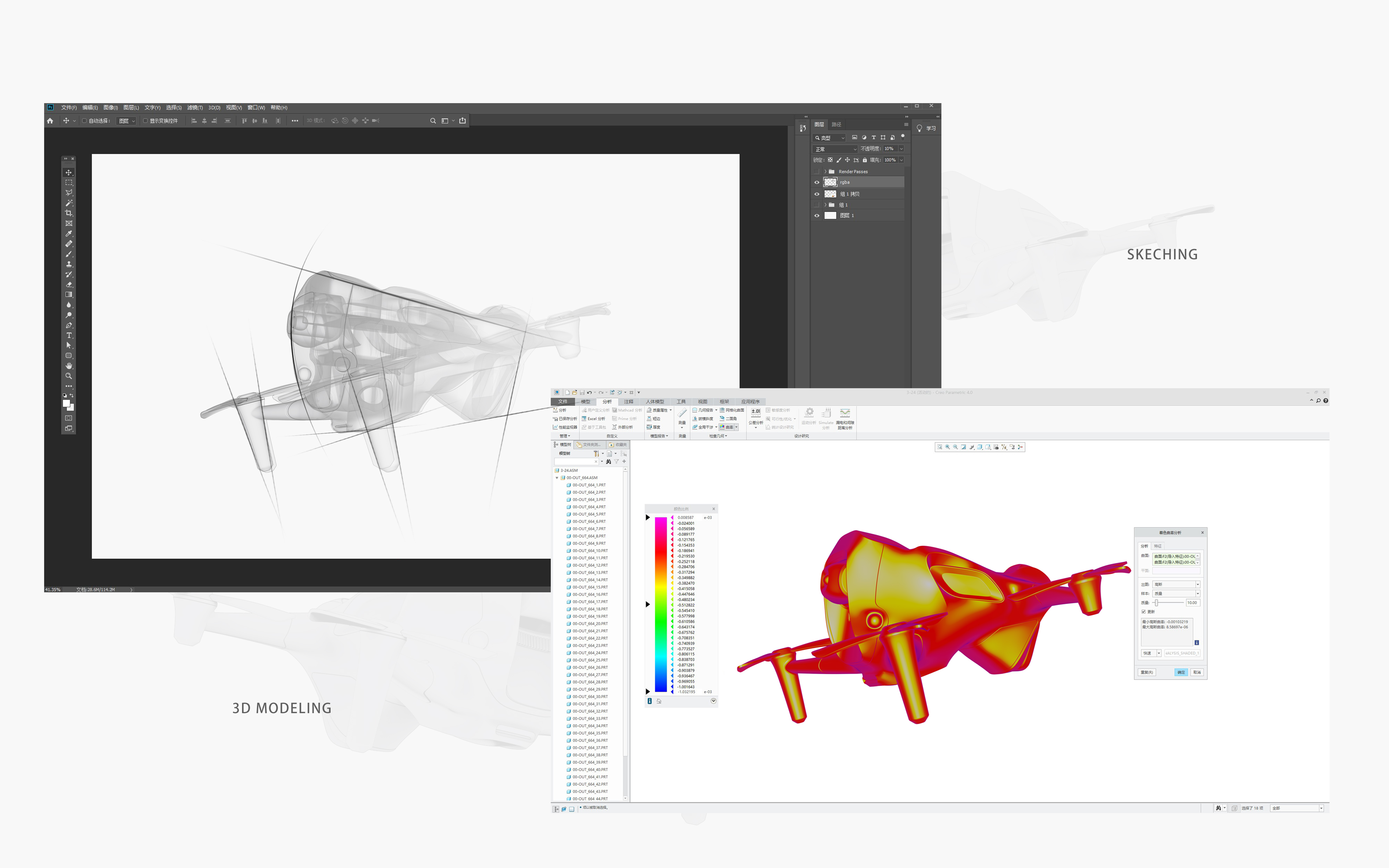Click the 确定 button in the analysis dialog
Image resolution: width=1389 pixels, height=868 pixels.
click(1181, 672)
